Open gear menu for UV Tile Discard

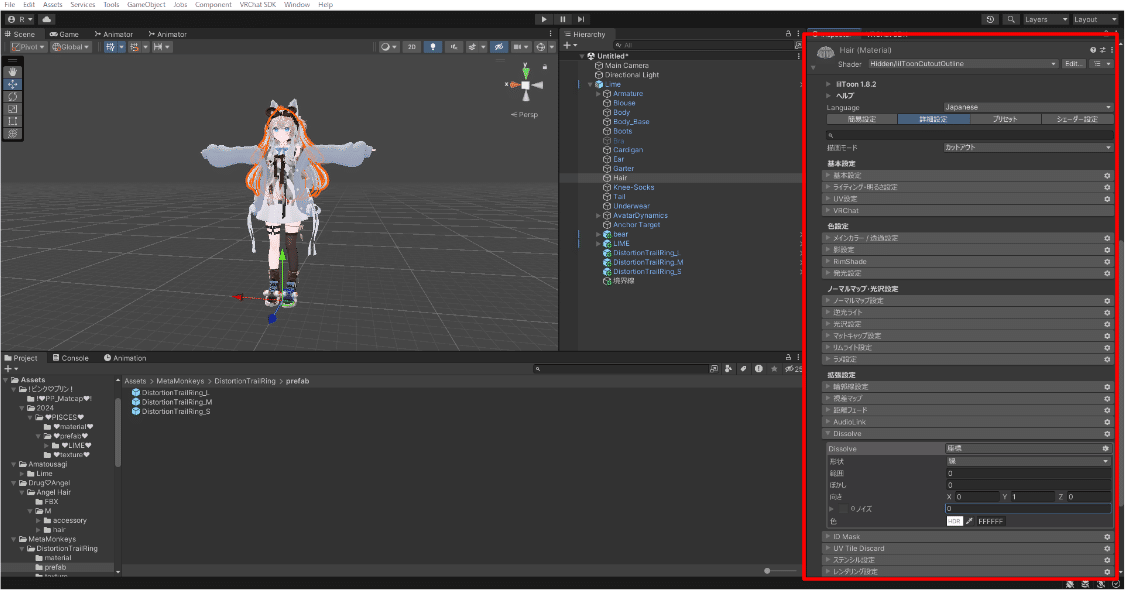click(x=1107, y=549)
